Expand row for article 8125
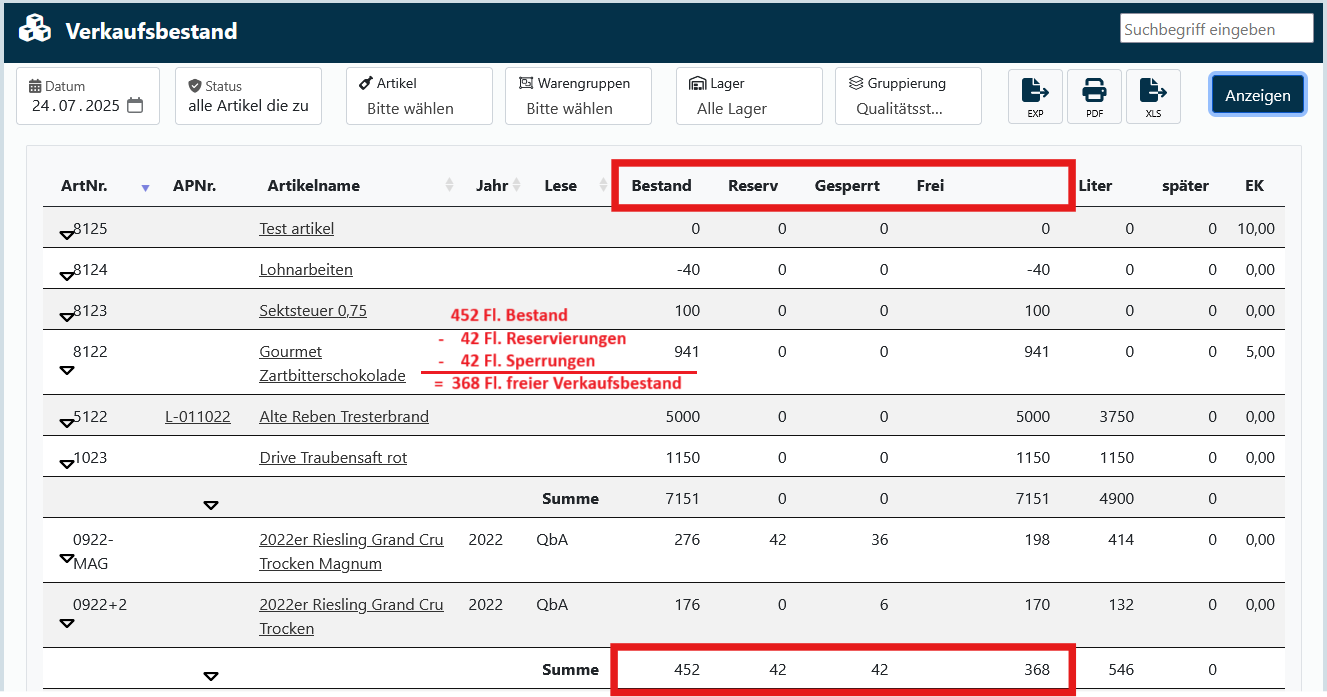The width and height of the screenshot is (1327, 697). (67, 235)
